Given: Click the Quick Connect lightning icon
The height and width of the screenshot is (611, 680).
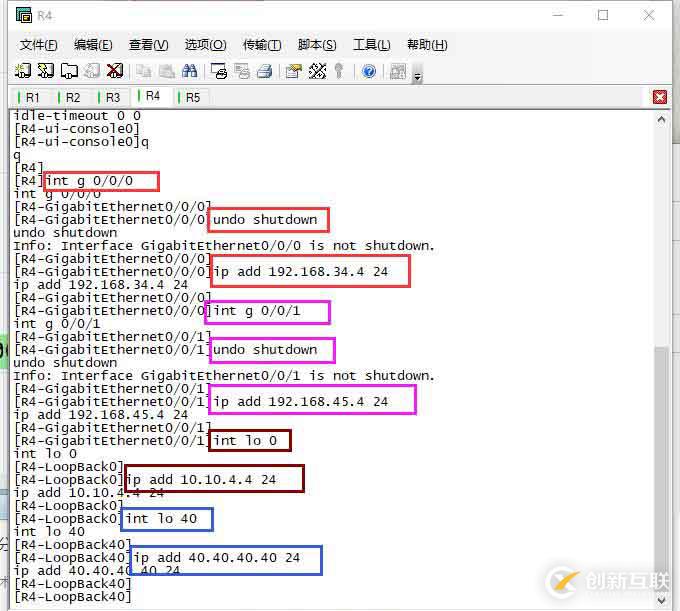Looking at the screenshot, I should pyautogui.click(x=46, y=71).
